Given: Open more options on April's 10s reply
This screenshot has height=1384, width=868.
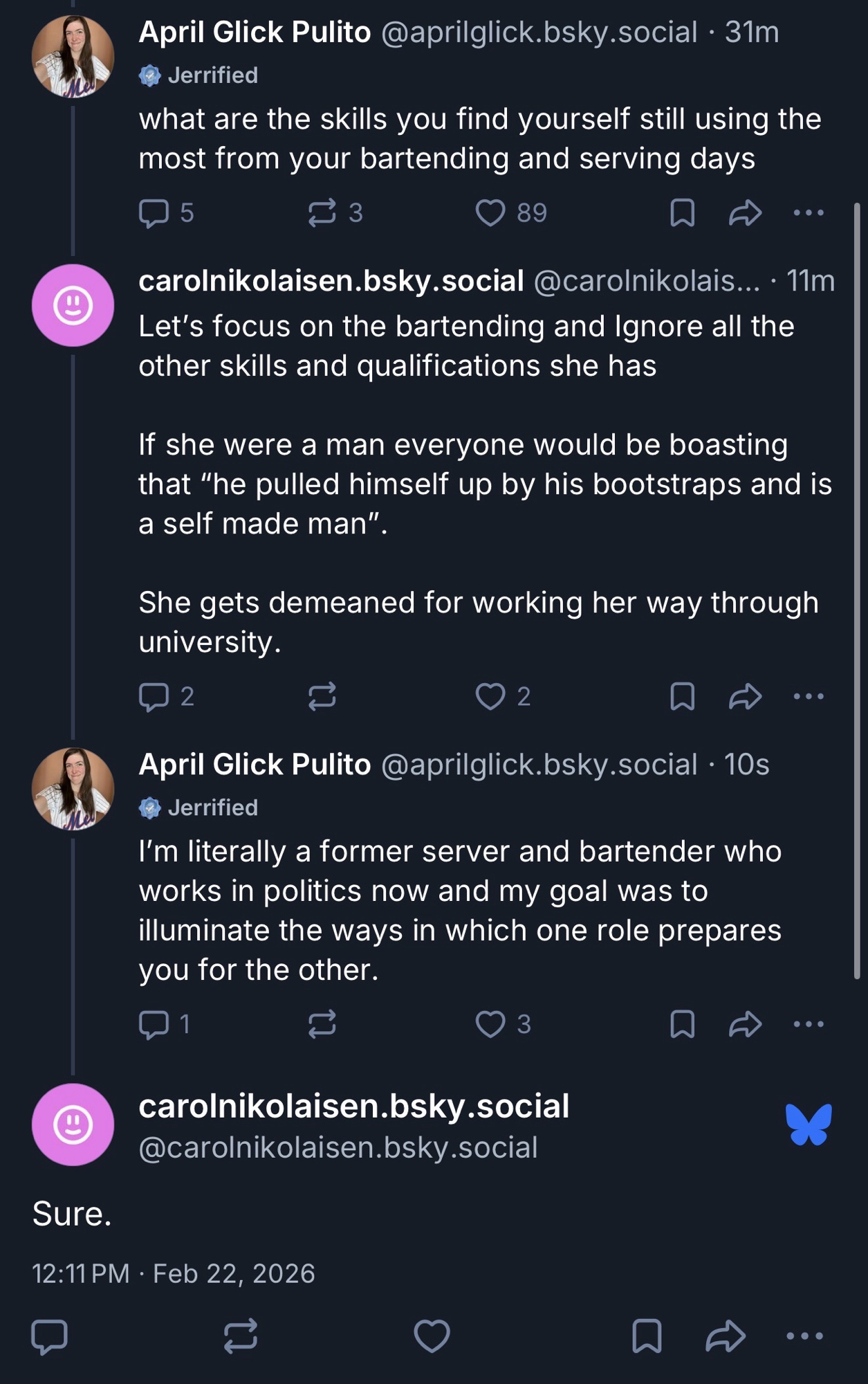Looking at the screenshot, I should (x=809, y=1024).
